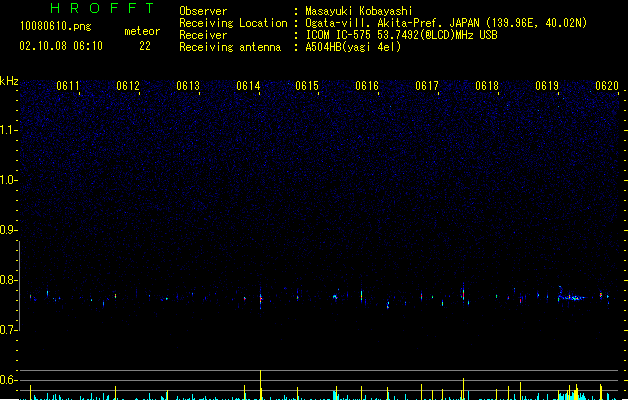The image size is (629, 400).
Task: Select the ICOM IC-575 receiver text
Action: 401,35
